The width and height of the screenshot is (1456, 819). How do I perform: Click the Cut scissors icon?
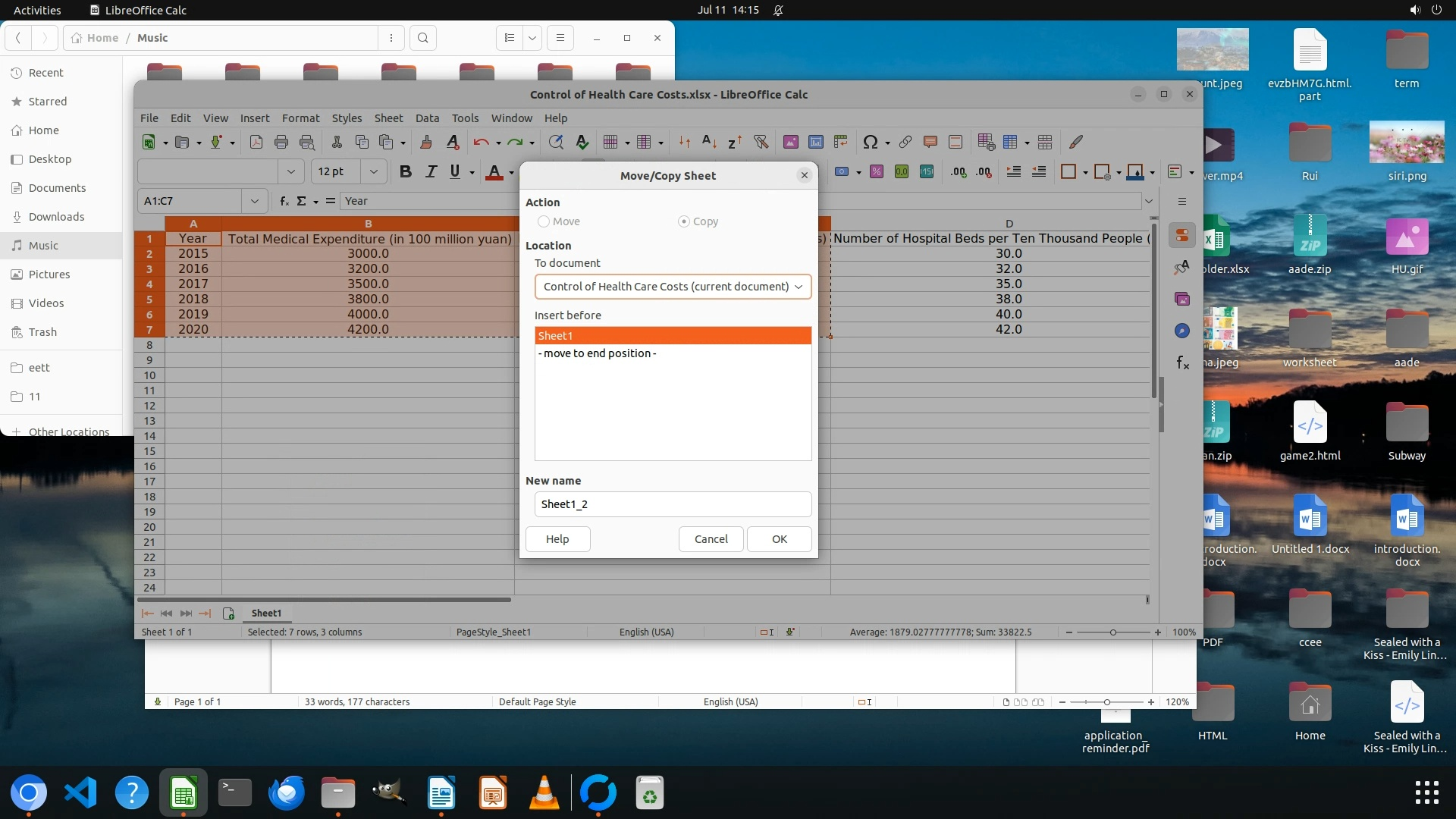pyautogui.click(x=337, y=142)
